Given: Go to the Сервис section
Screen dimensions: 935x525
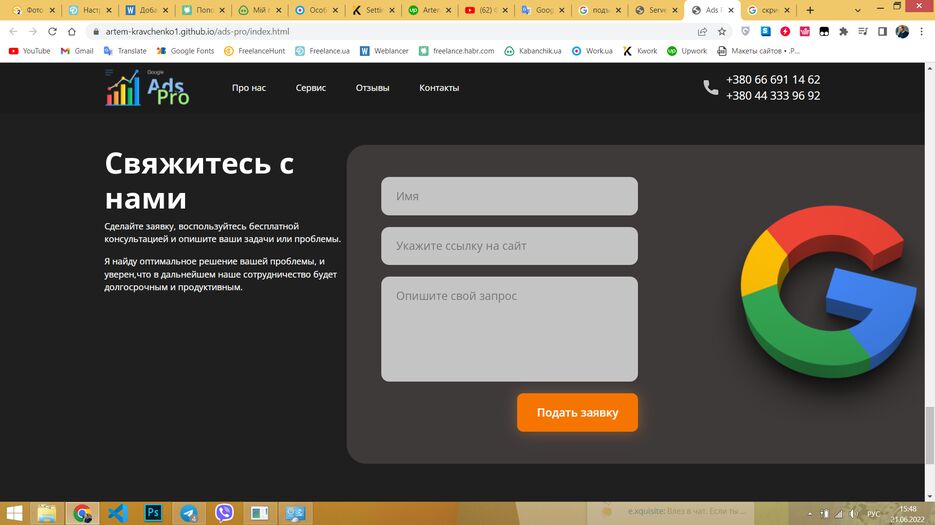Looking at the screenshot, I should [311, 88].
